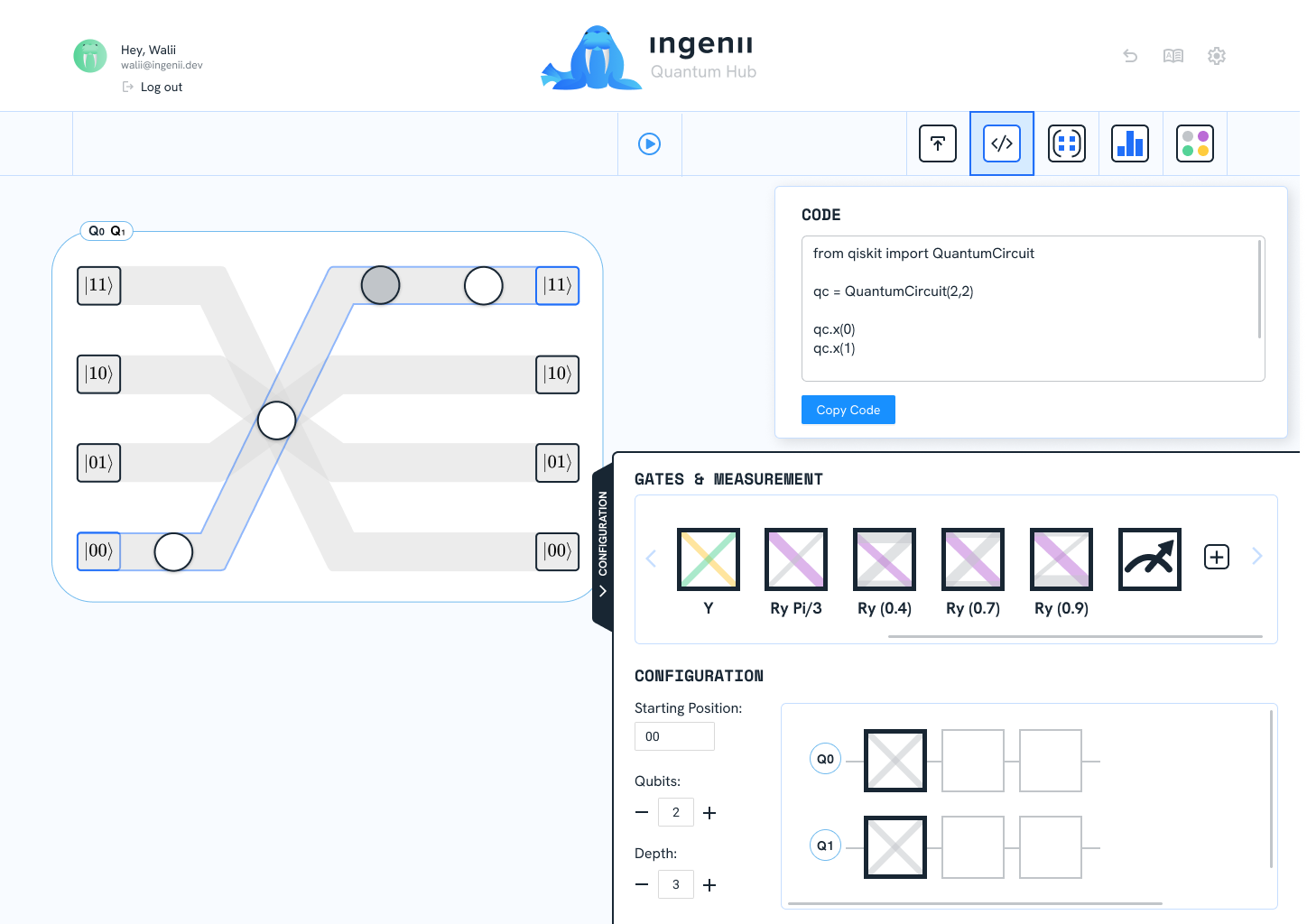The width and height of the screenshot is (1307, 924).
Task: Open the glossary book icon
Action: (1173, 56)
